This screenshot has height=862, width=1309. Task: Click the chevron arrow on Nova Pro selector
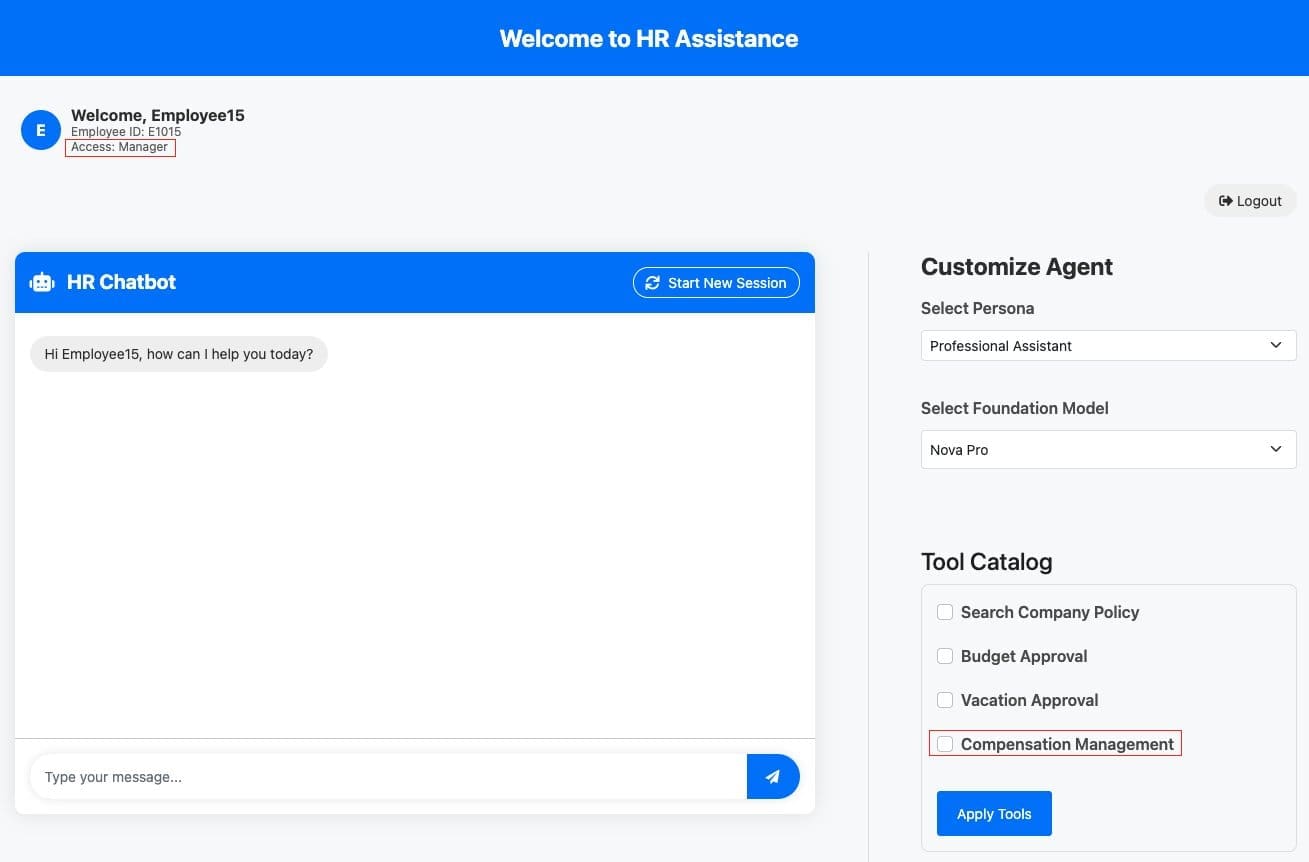(1275, 450)
